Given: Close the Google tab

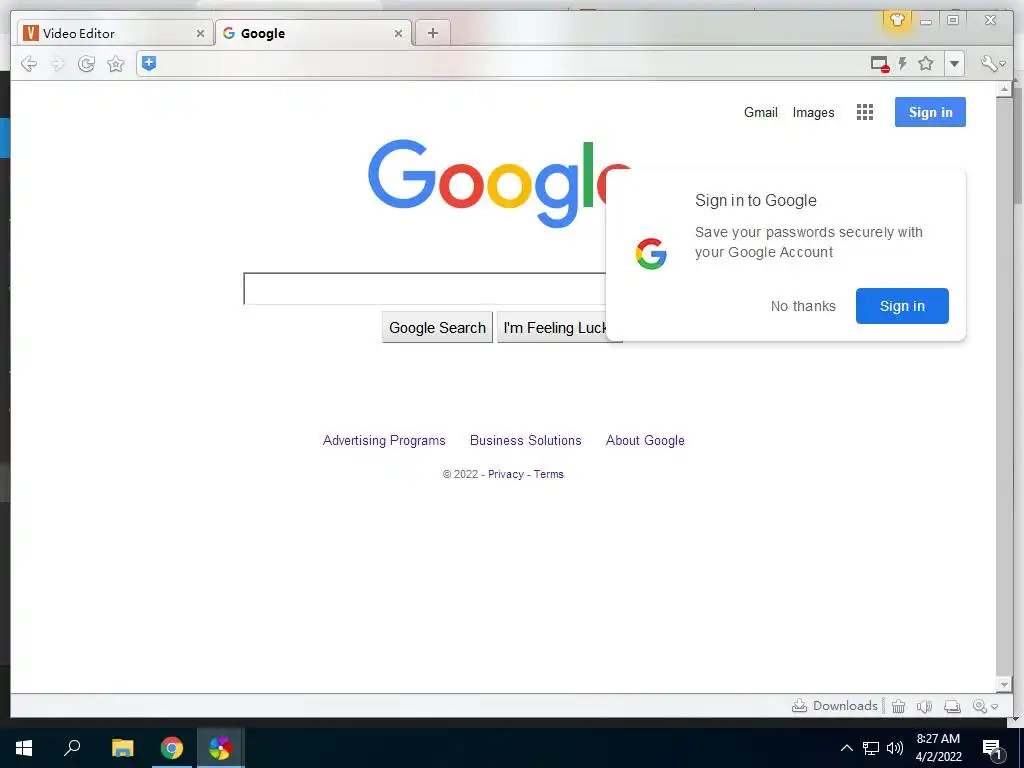Looking at the screenshot, I should 398,33.
